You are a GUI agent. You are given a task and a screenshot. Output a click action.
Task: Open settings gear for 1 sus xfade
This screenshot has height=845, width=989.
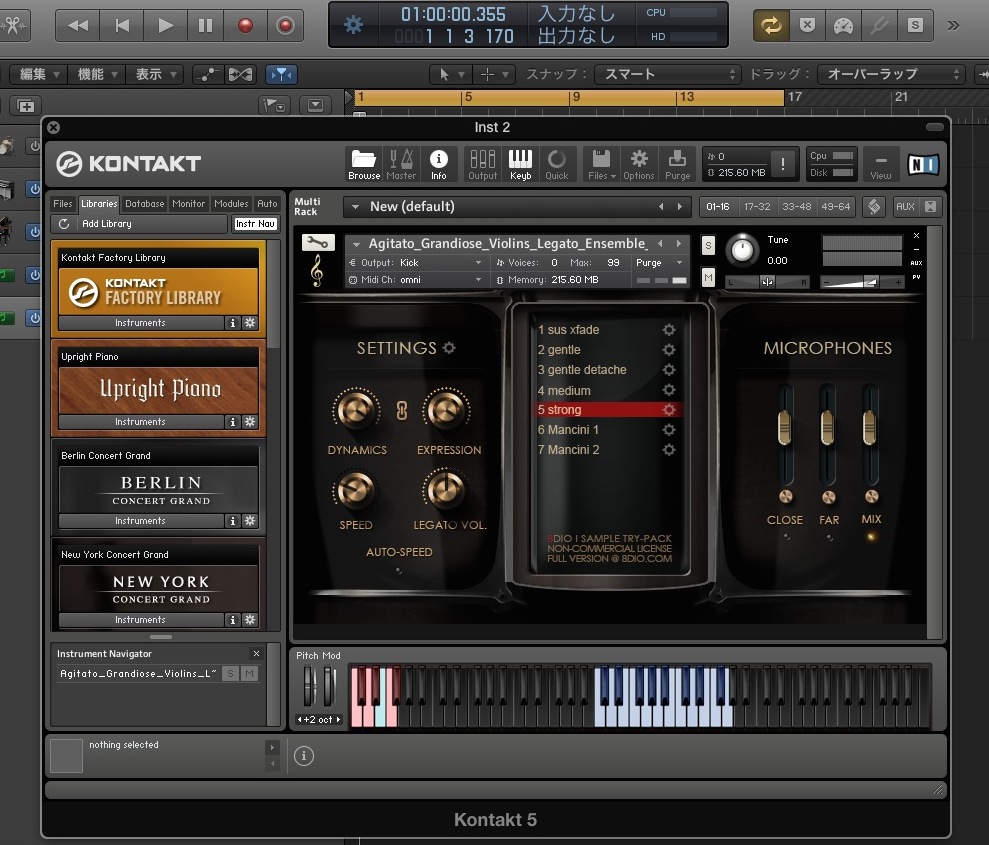(x=669, y=329)
